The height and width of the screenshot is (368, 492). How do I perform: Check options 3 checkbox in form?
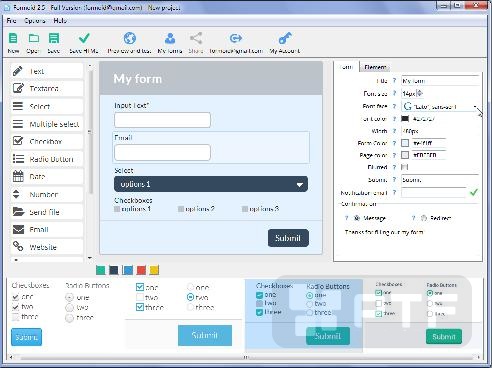(245, 209)
